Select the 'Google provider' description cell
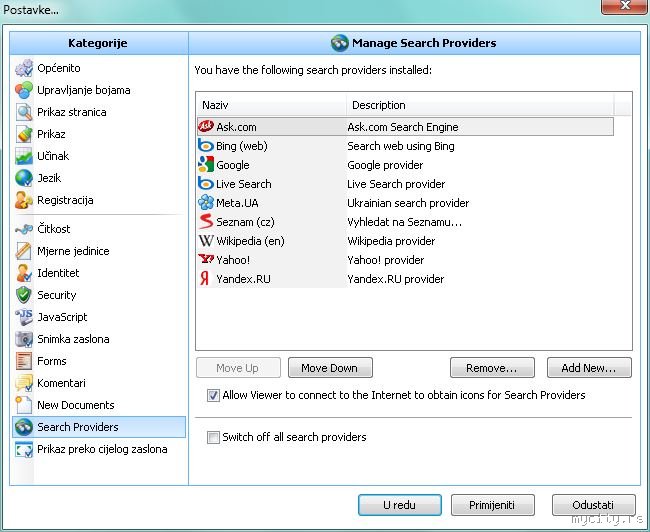Viewport: 650px width, 532px height. [385, 165]
